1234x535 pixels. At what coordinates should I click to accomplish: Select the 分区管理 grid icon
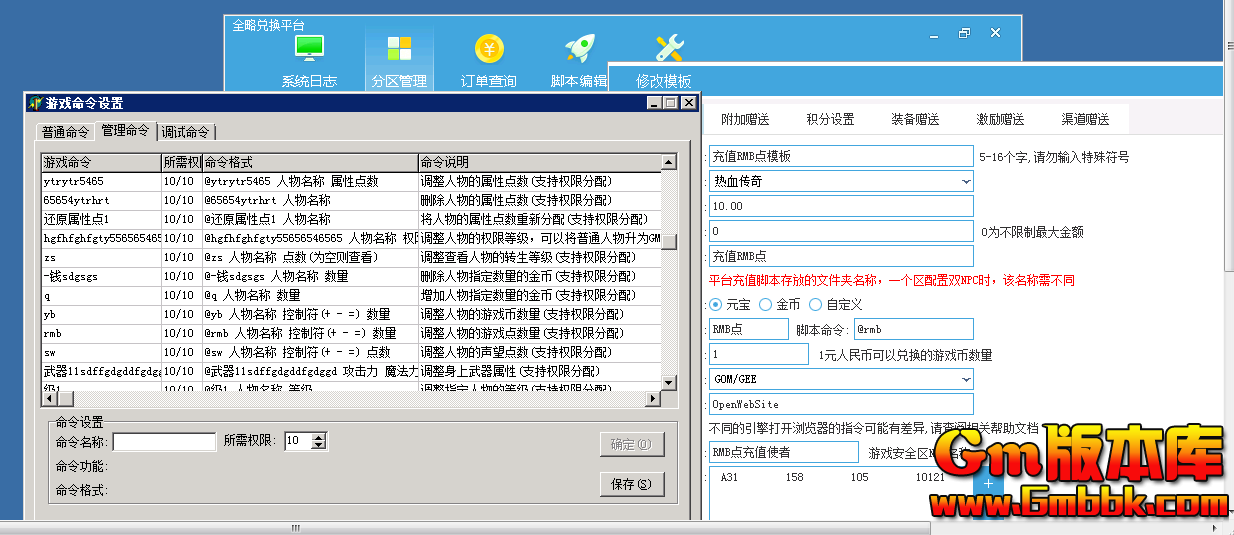point(399,48)
